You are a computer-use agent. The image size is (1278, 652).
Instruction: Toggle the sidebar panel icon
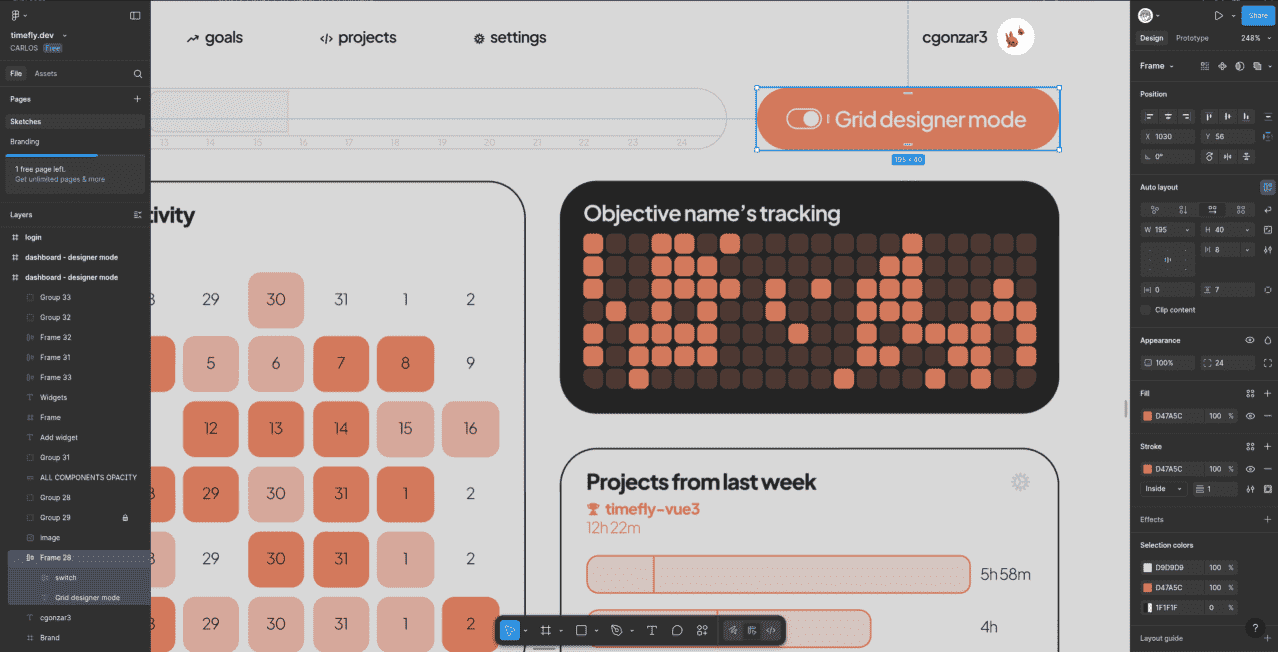[x=135, y=15]
